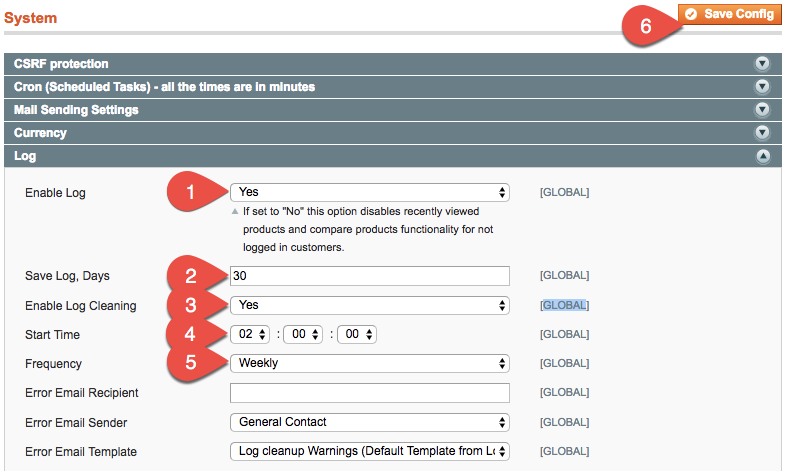Open the Frequency dropdown set to Weekly
Screen dimensions: 789x471
tap(369, 363)
